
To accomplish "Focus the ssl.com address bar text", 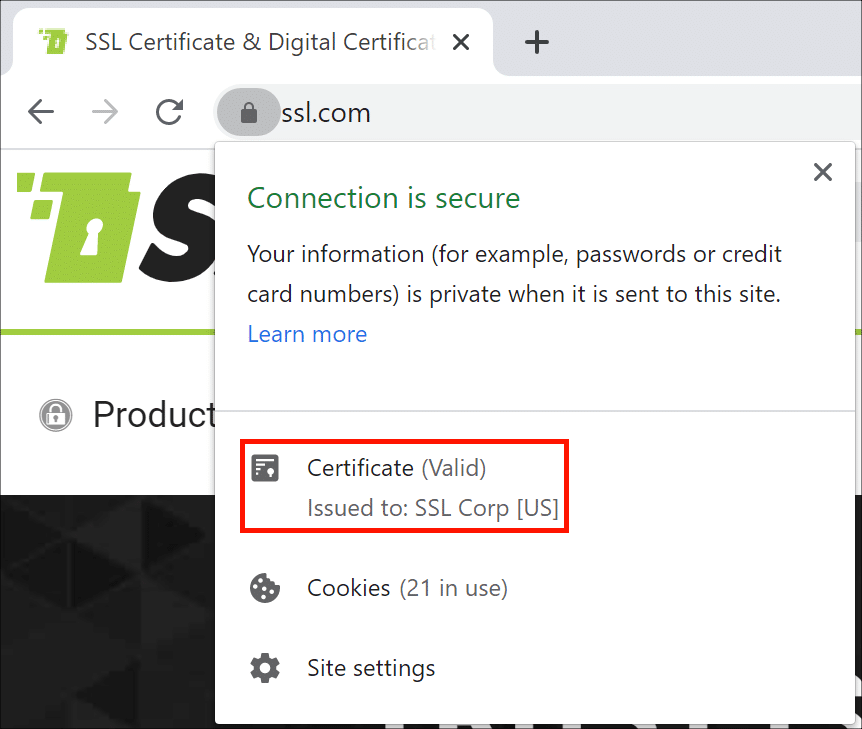I will pos(327,113).
